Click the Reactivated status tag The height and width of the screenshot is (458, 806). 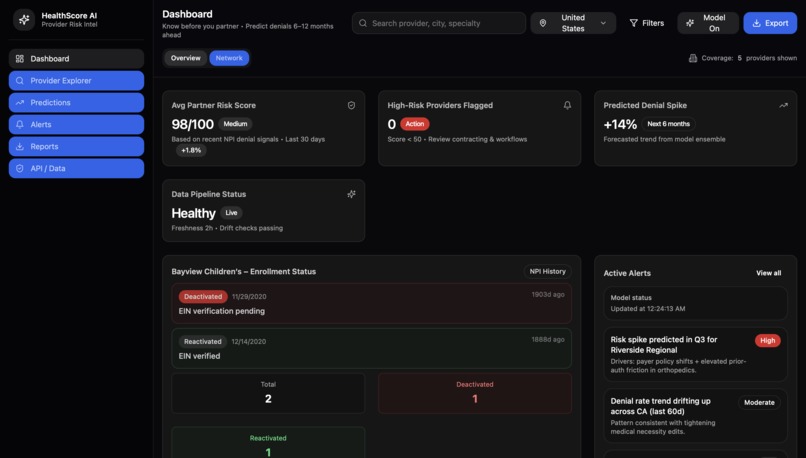(203, 341)
